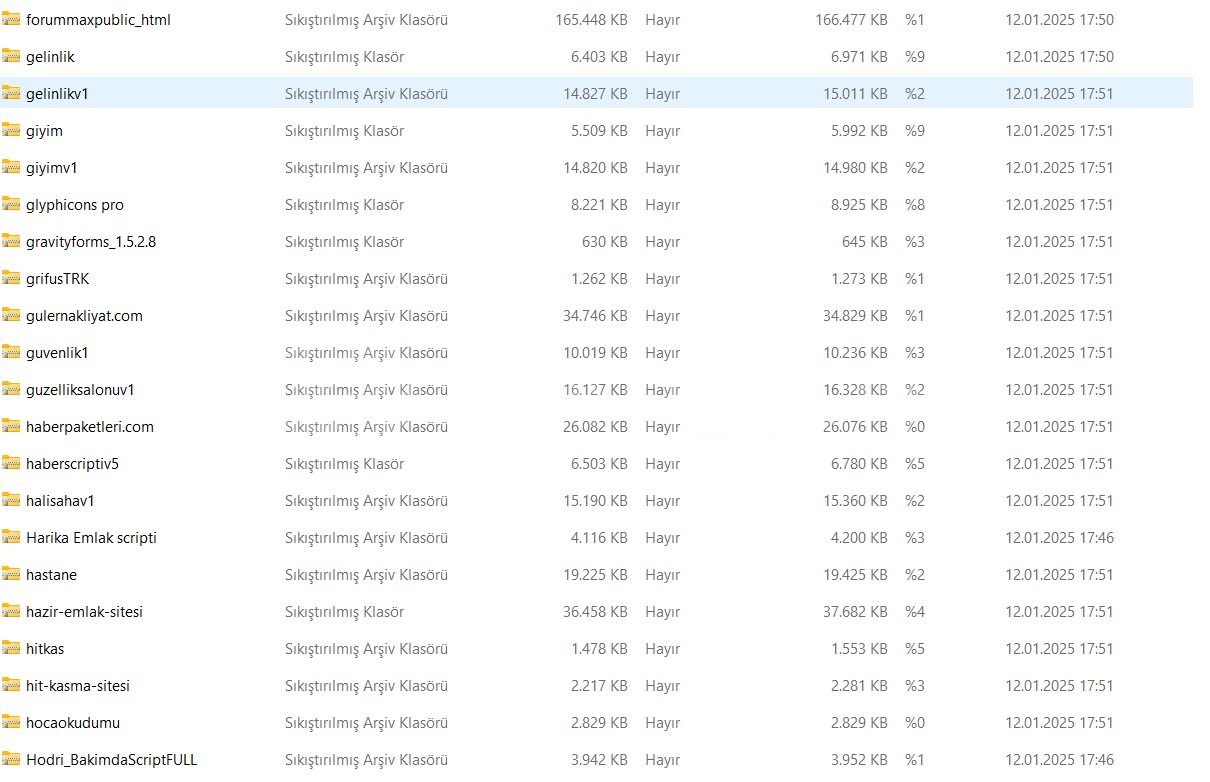Click the size value 166.477 KB
The height and width of the screenshot is (782, 1210).
pos(851,20)
